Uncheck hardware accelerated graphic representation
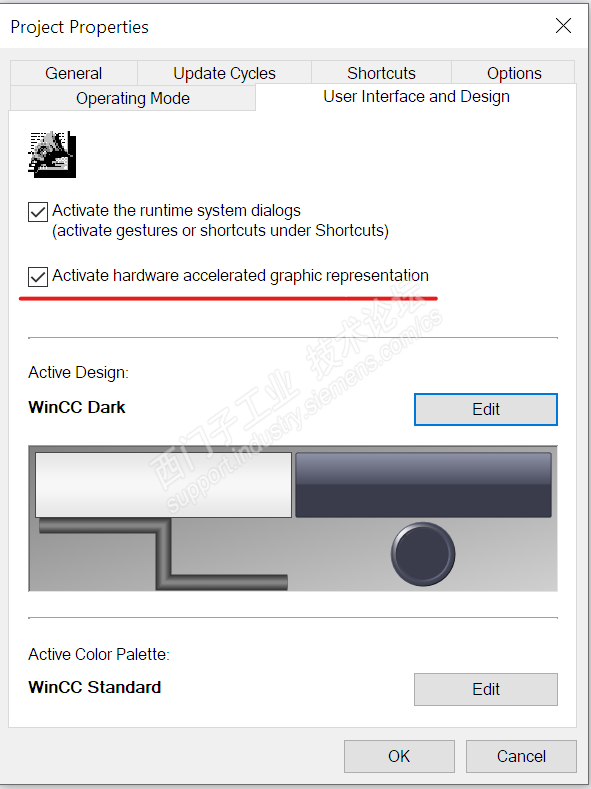The height and width of the screenshot is (789, 591). [x=38, y=277]
